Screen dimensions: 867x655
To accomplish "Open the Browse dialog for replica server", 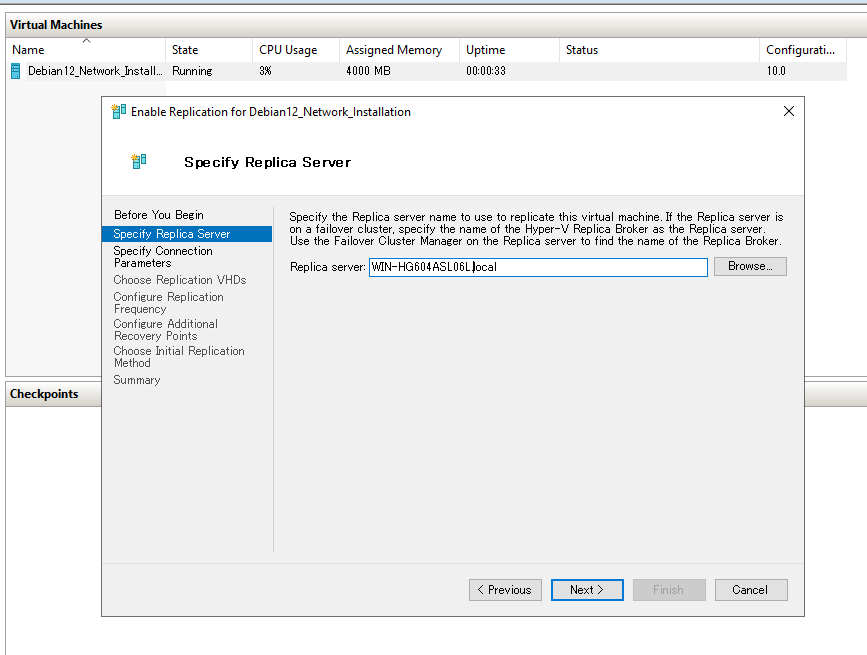I will click(x=750, y=266).
